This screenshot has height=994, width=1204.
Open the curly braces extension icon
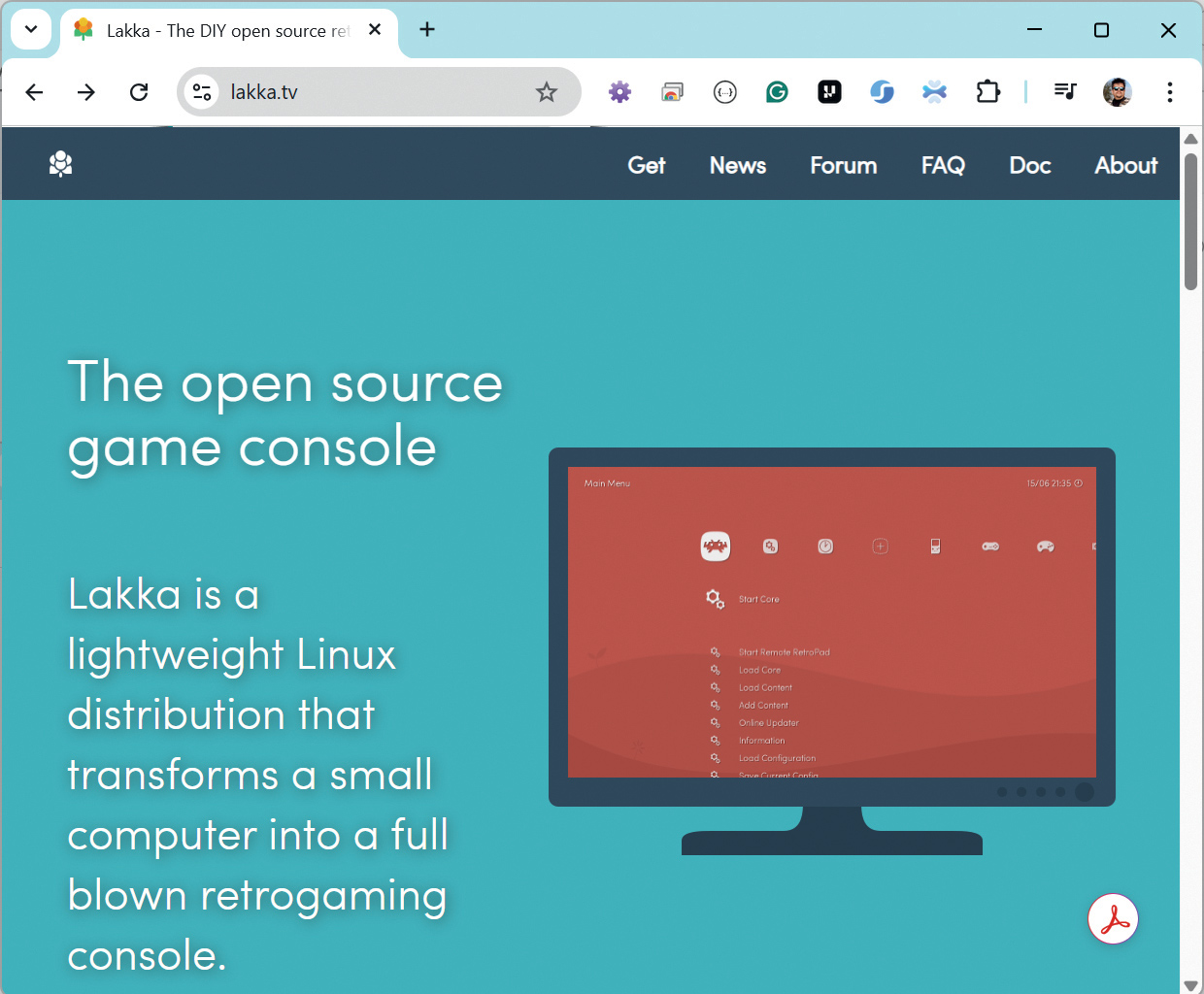724,92
